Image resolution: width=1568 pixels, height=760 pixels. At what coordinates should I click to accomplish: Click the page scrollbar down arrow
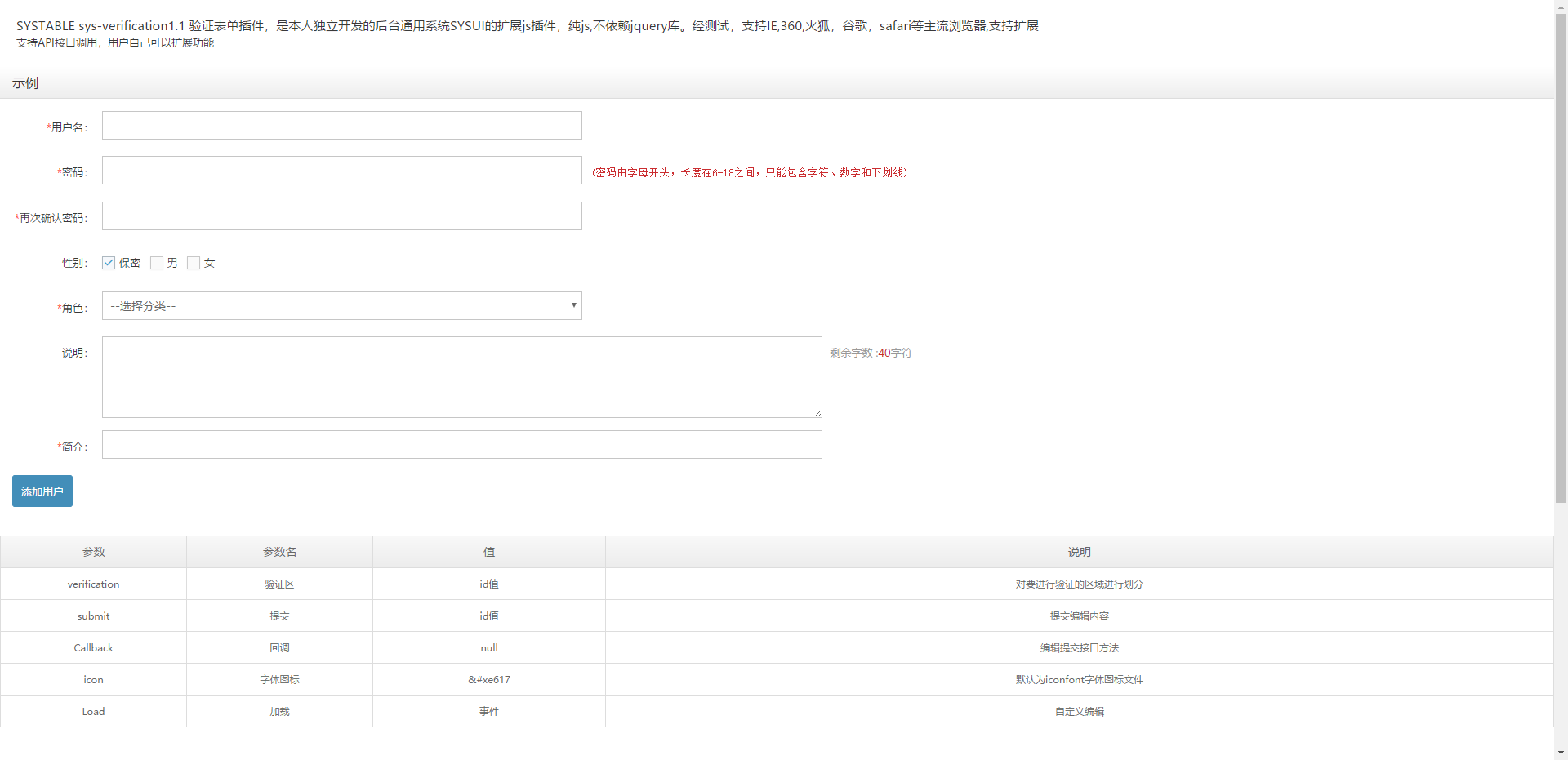(1561, 753)
